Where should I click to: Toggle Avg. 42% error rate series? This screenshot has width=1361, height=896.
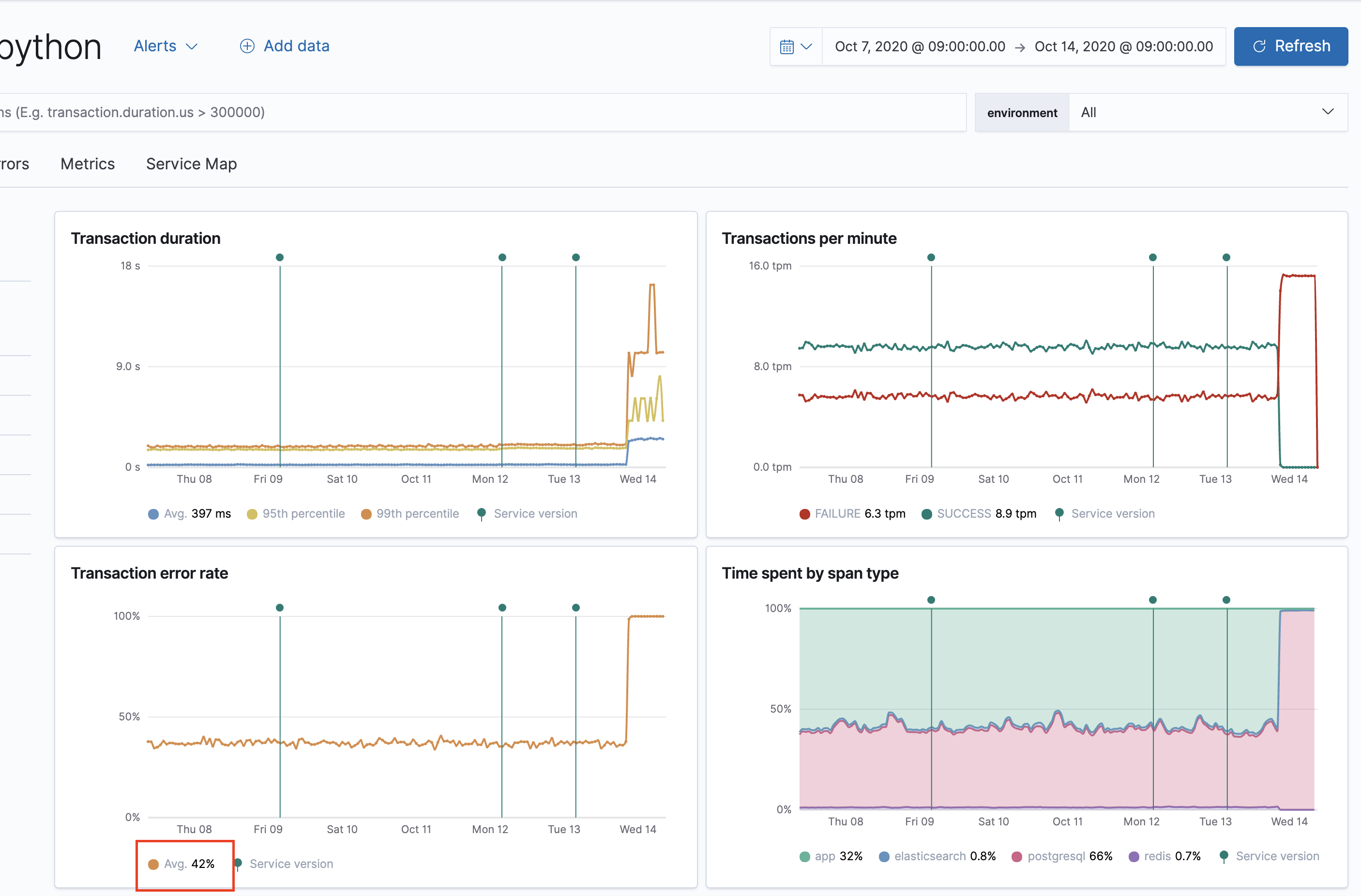(x=181, y=864)
